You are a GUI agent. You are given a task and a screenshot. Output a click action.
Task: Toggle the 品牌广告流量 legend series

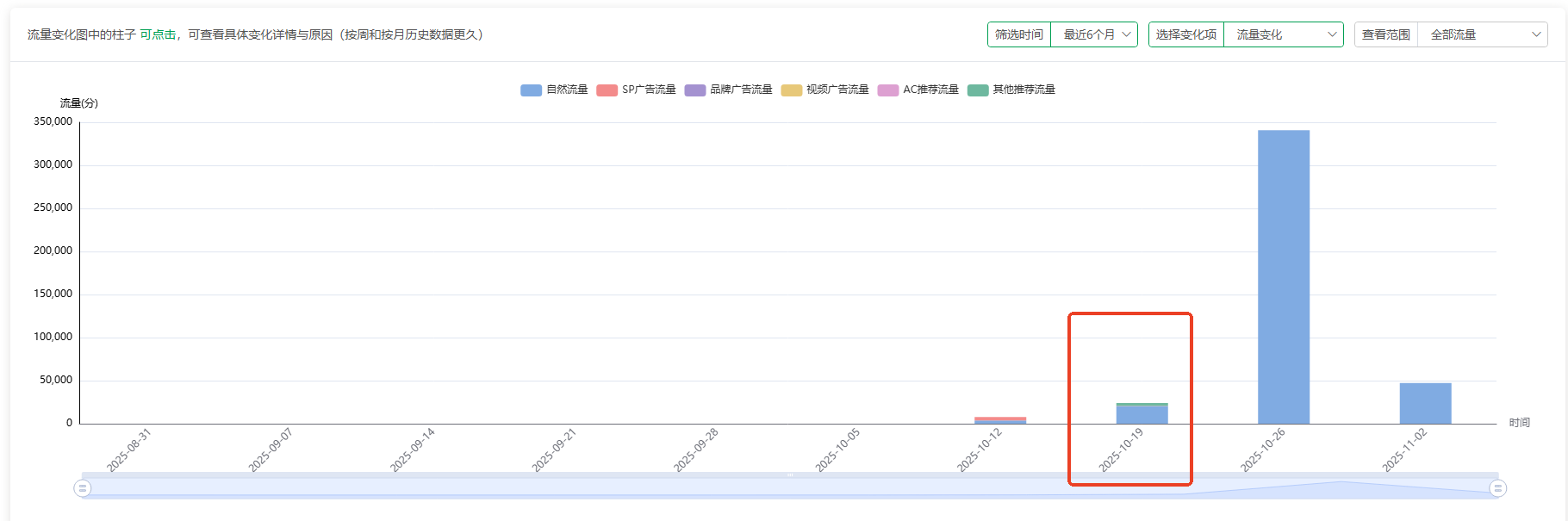click(728, 90)
